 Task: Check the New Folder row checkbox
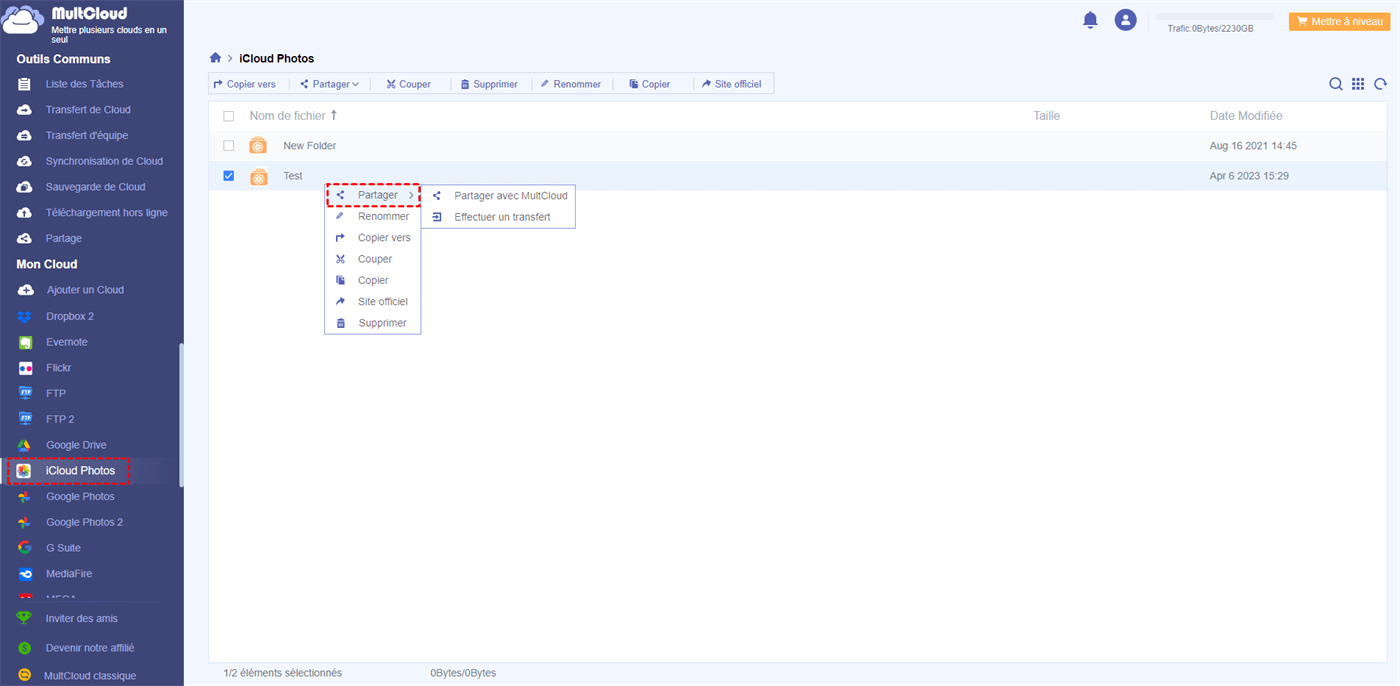tap(229, 146)
